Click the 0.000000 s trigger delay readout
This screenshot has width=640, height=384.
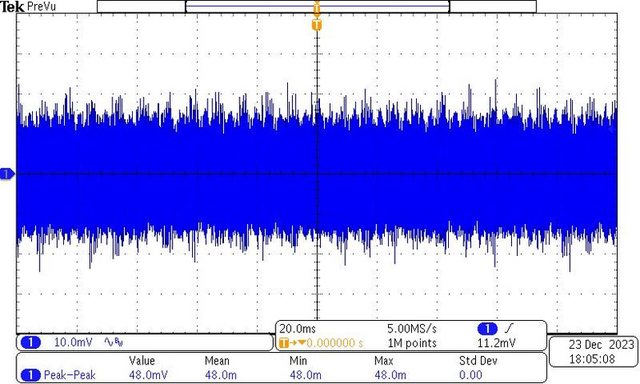pos(335,343)
